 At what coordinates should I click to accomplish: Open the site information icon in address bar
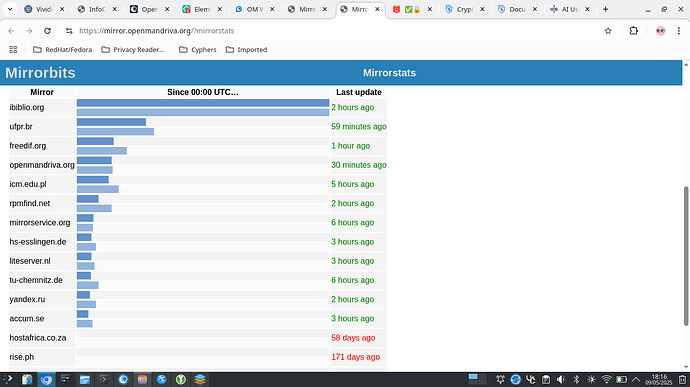coord(69,31)
